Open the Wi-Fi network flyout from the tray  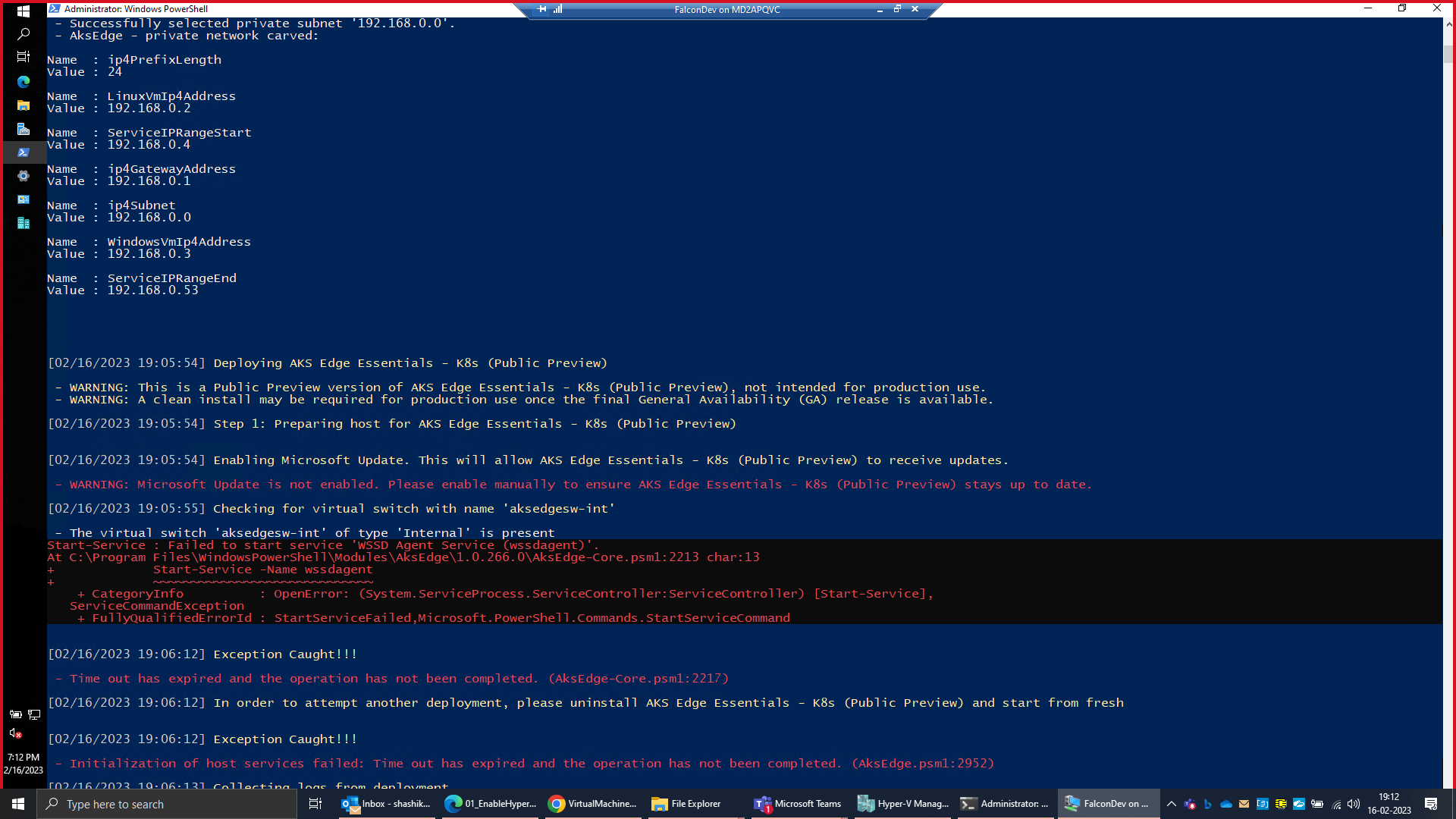[1335, 804]
